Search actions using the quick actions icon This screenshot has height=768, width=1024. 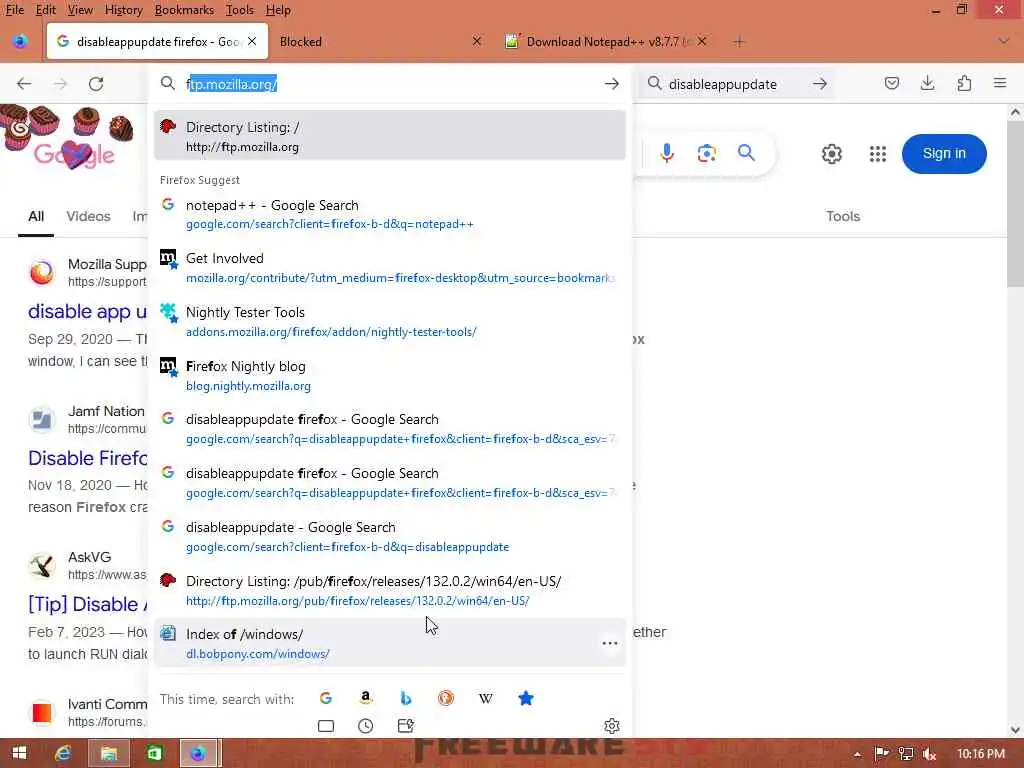point(406,726)
